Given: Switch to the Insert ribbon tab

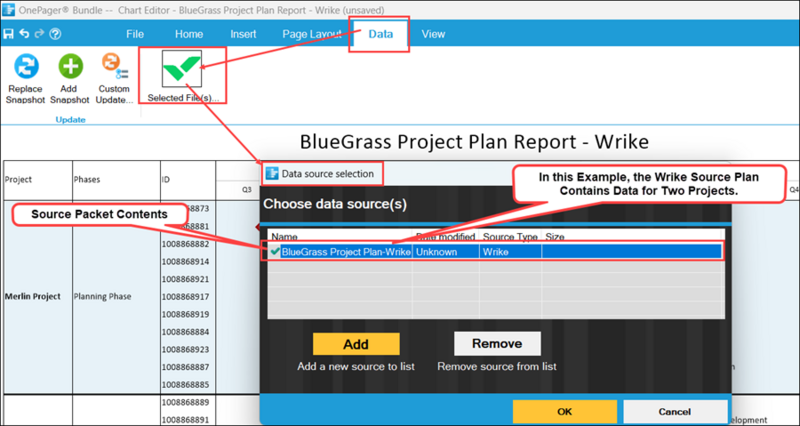Looking at the screenshot, I should pyautogui.click(x=243, y=34).
